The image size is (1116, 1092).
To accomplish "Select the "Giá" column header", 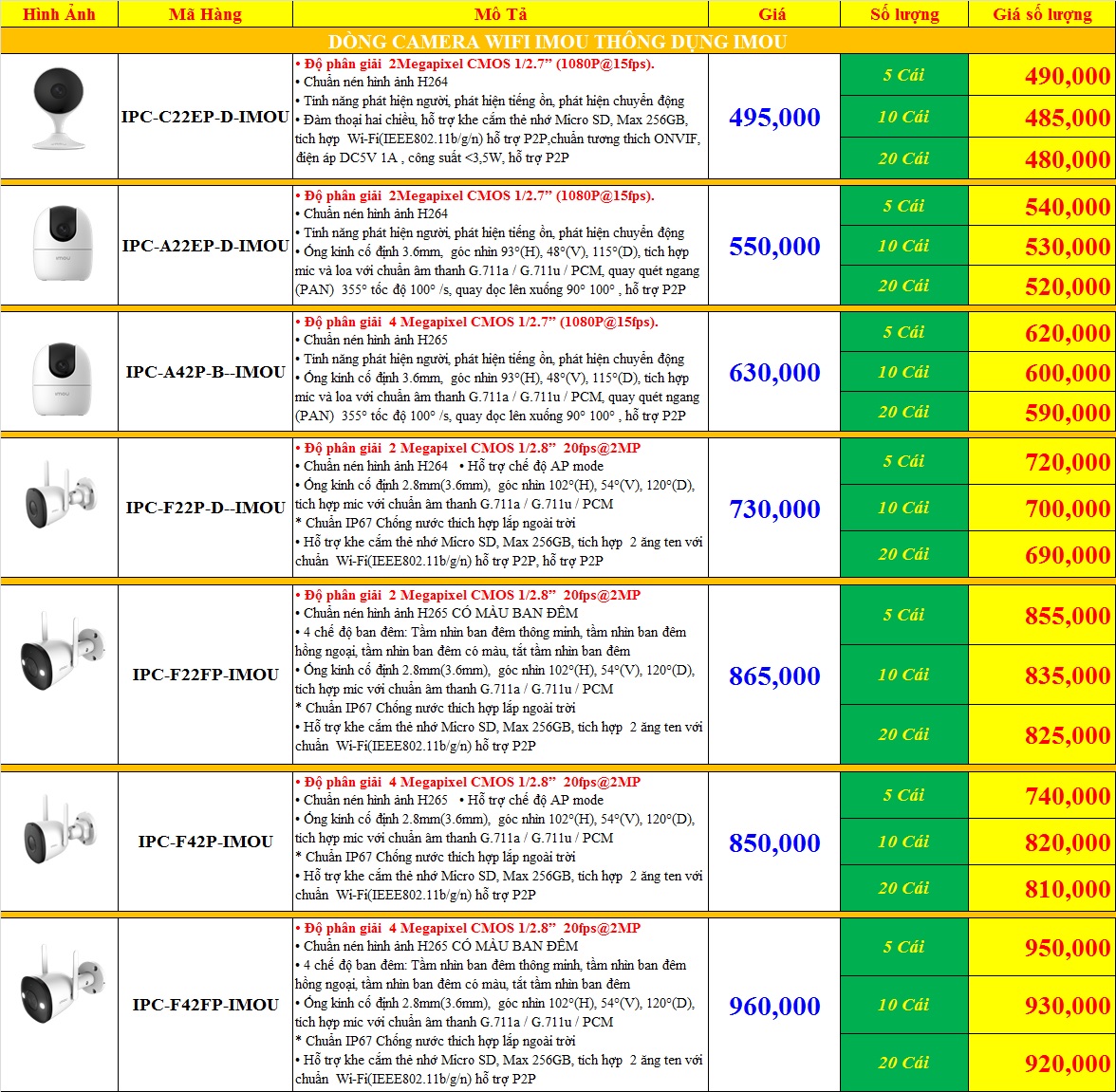I will click(x=772, y=14).
